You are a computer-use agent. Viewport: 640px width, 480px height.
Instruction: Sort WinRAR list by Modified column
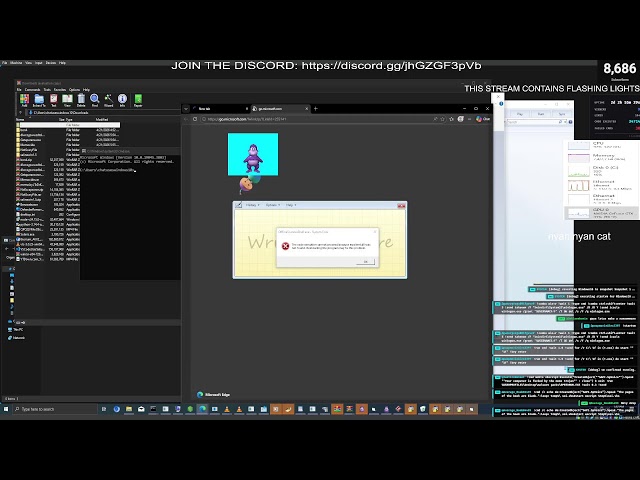click(x=102, y=120)
